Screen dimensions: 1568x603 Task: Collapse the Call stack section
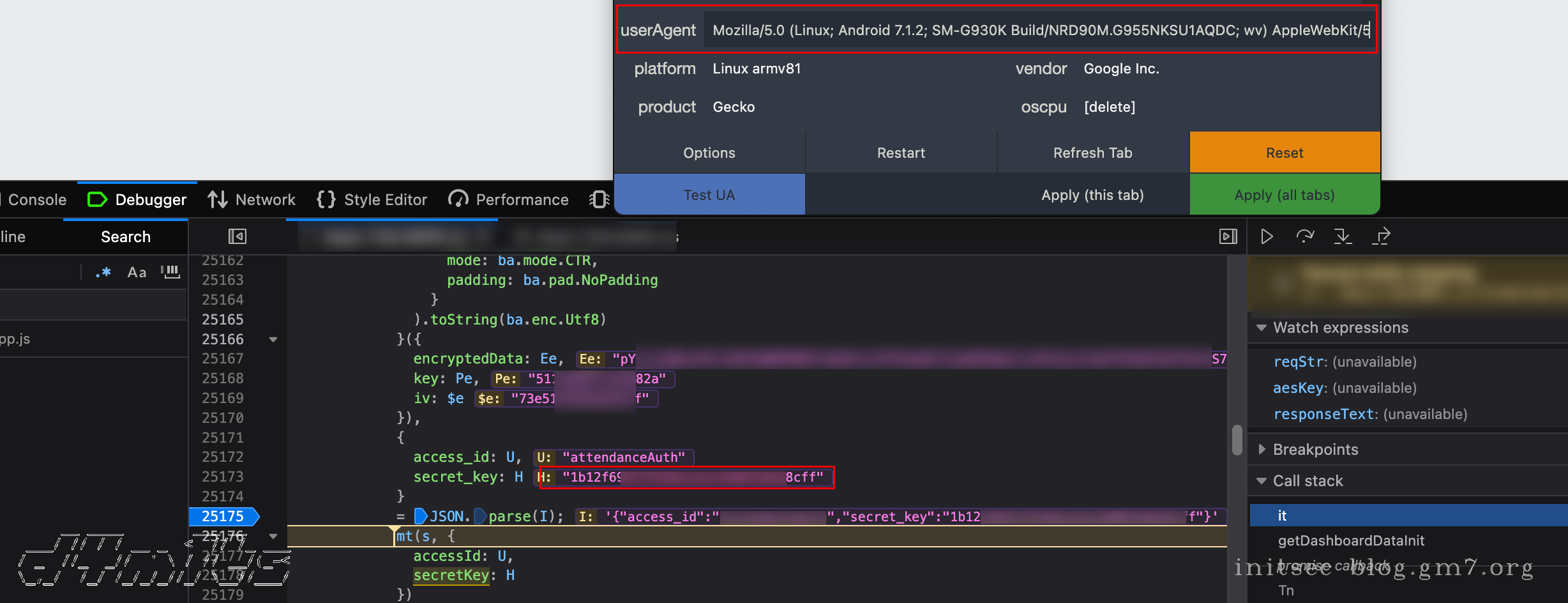[1262, 481]
